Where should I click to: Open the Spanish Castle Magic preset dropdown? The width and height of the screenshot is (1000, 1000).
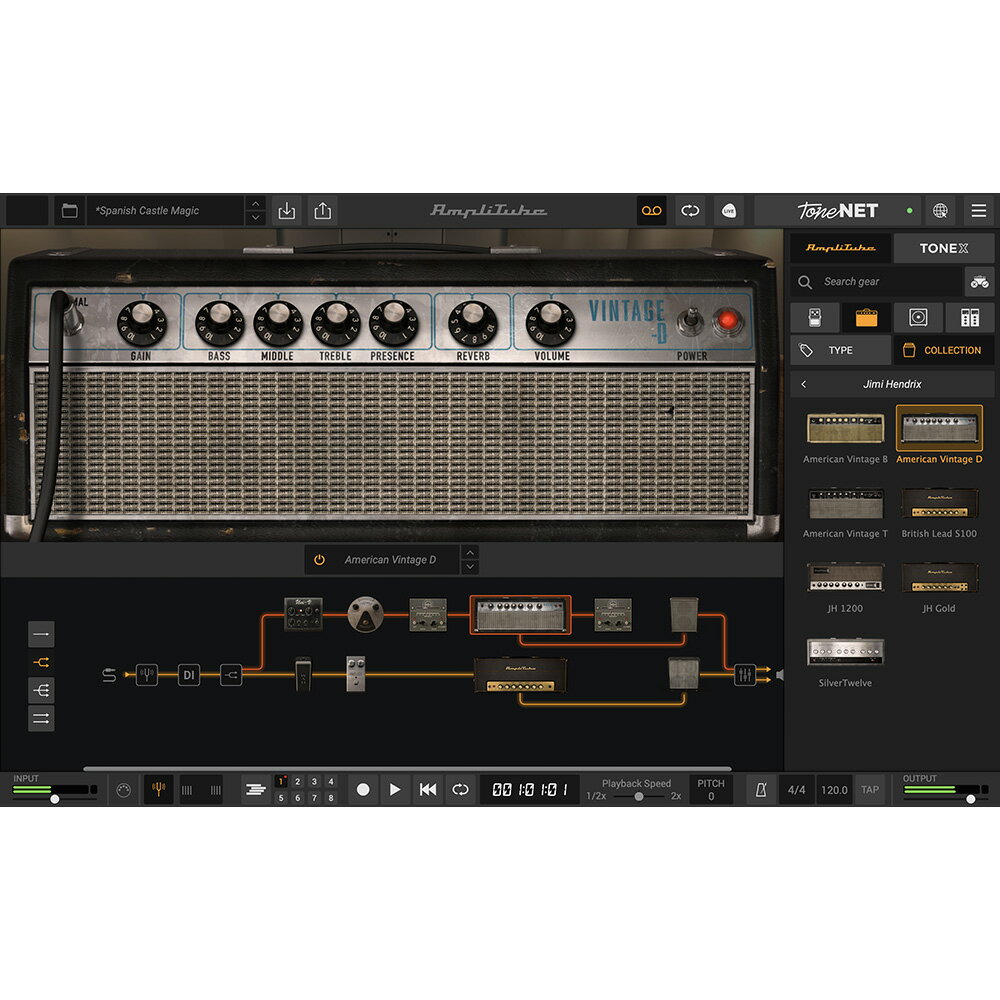tap(165, 211)
